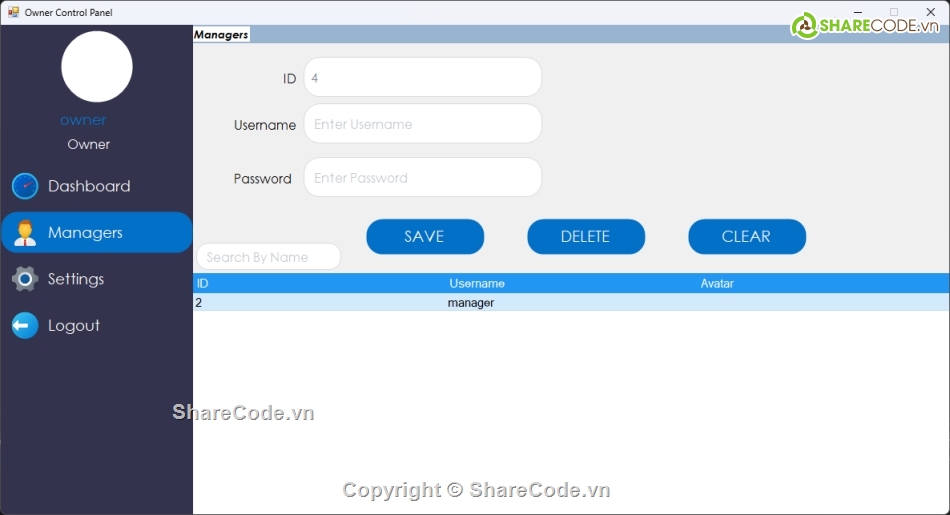Click the Avatar column header
This screenshot has height=515, width=950.
tap(717, 284)
